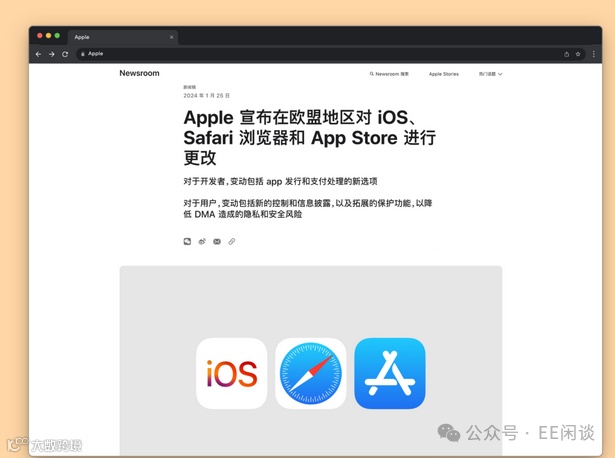
Task: Copy the article link with the chain icon
Action: 232,242
